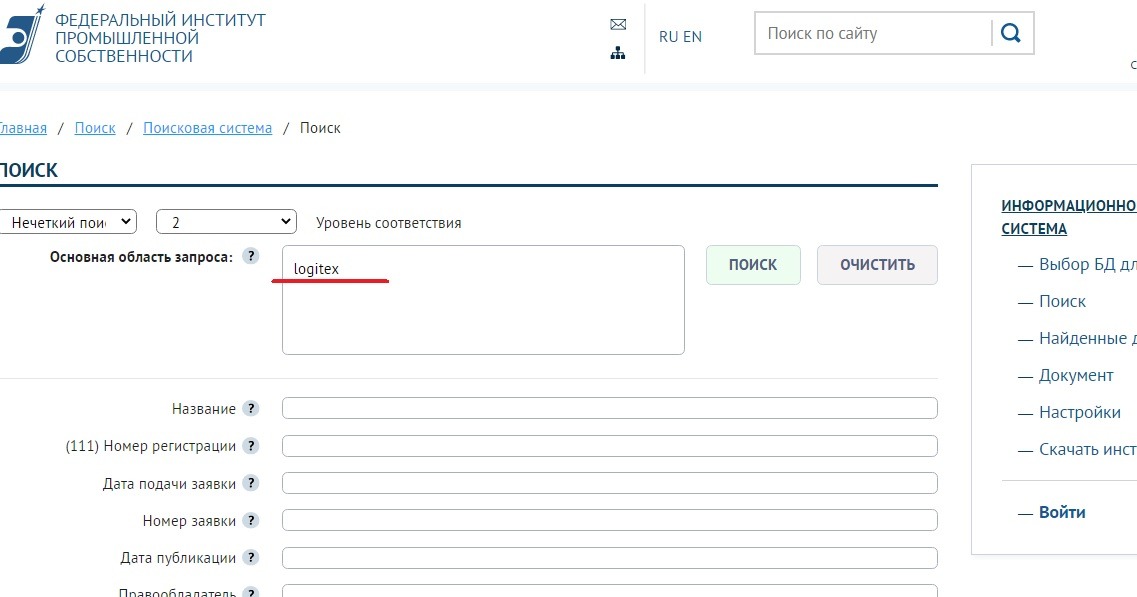Focus the Дата публикации input field
The height and width of the screenshot is (597, 1137).
pyautogui.click(x=610, y=557)
